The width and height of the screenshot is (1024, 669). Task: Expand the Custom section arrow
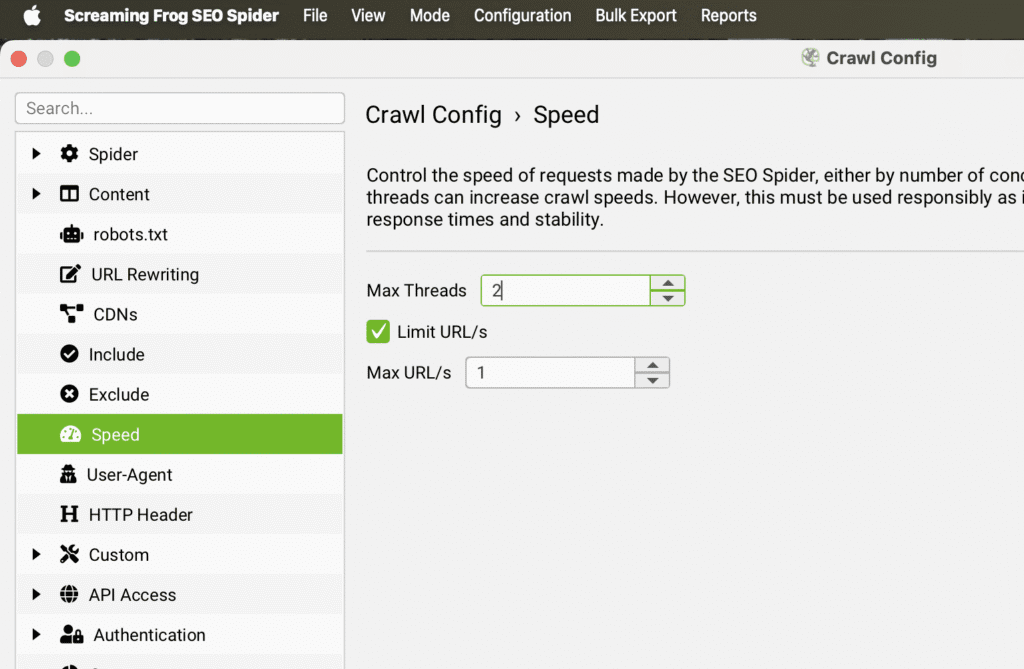pyautogui.click(x=37, y=554)
